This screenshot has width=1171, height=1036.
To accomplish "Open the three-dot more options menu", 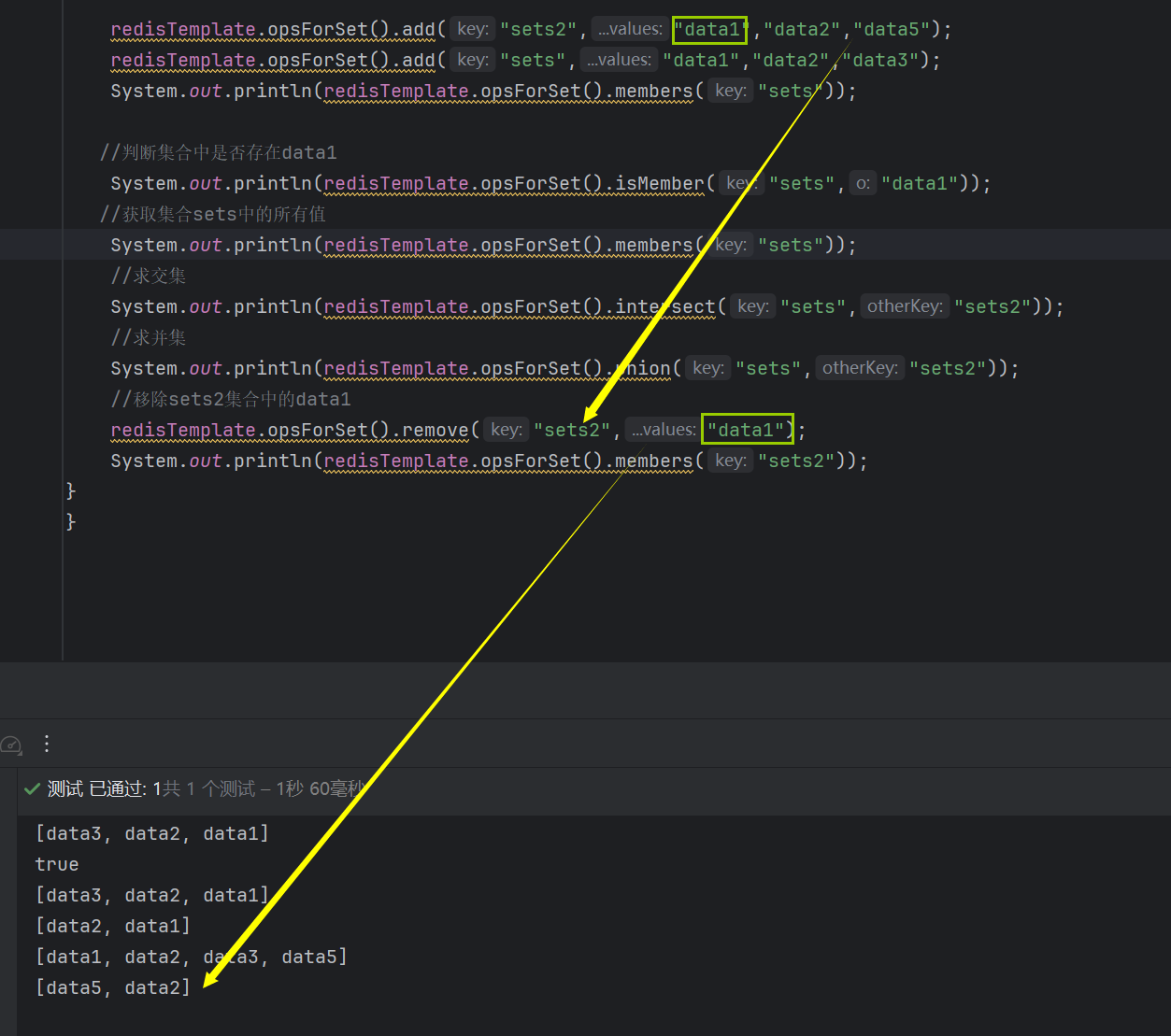I will (x=47, y=744).
